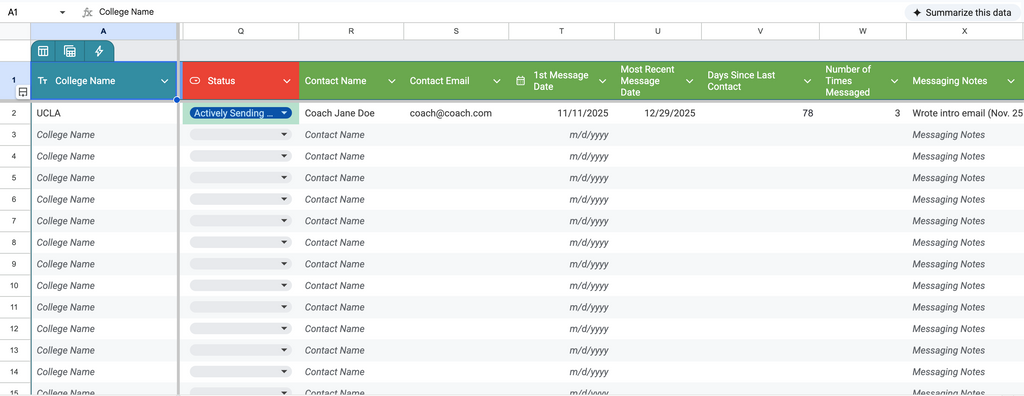The width and height of the screenshot is (1024, 396).
Task: Open the Name Box dropdown arrow
Action: coord(62,12)
